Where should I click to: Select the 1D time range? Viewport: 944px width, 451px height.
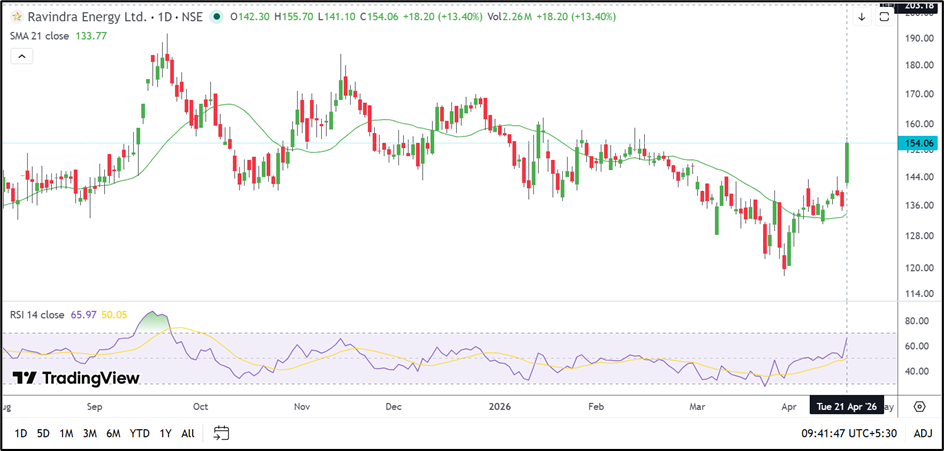(19, 433)
